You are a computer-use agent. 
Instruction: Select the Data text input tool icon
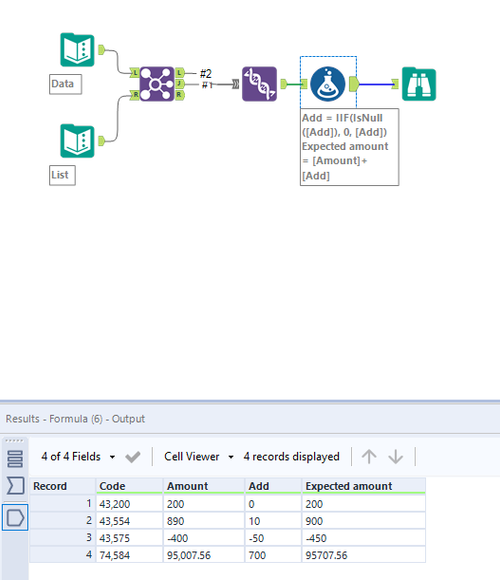77,50
